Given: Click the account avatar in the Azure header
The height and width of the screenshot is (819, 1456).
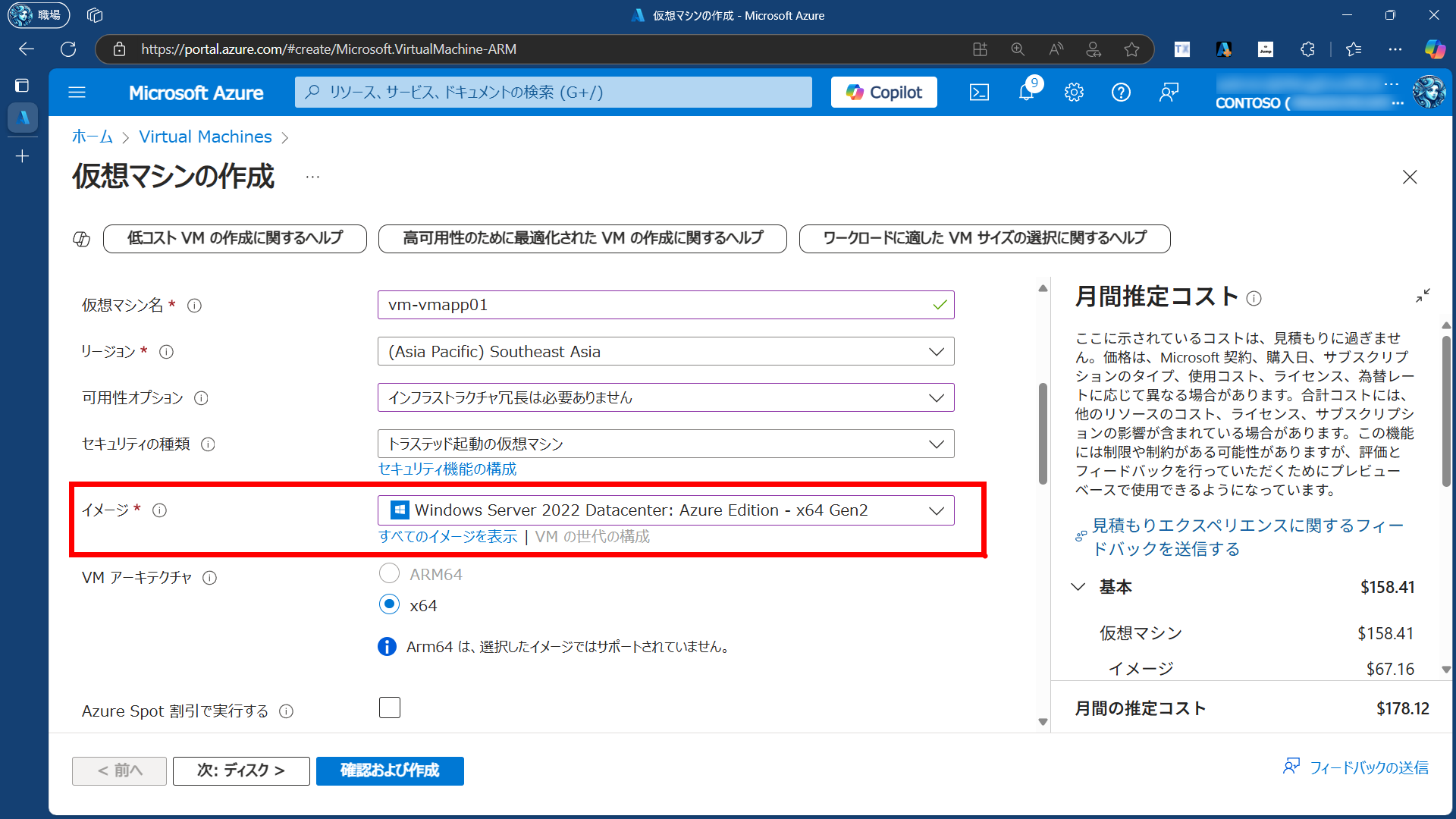Looking at the screenshot, I should point(1429,93).
